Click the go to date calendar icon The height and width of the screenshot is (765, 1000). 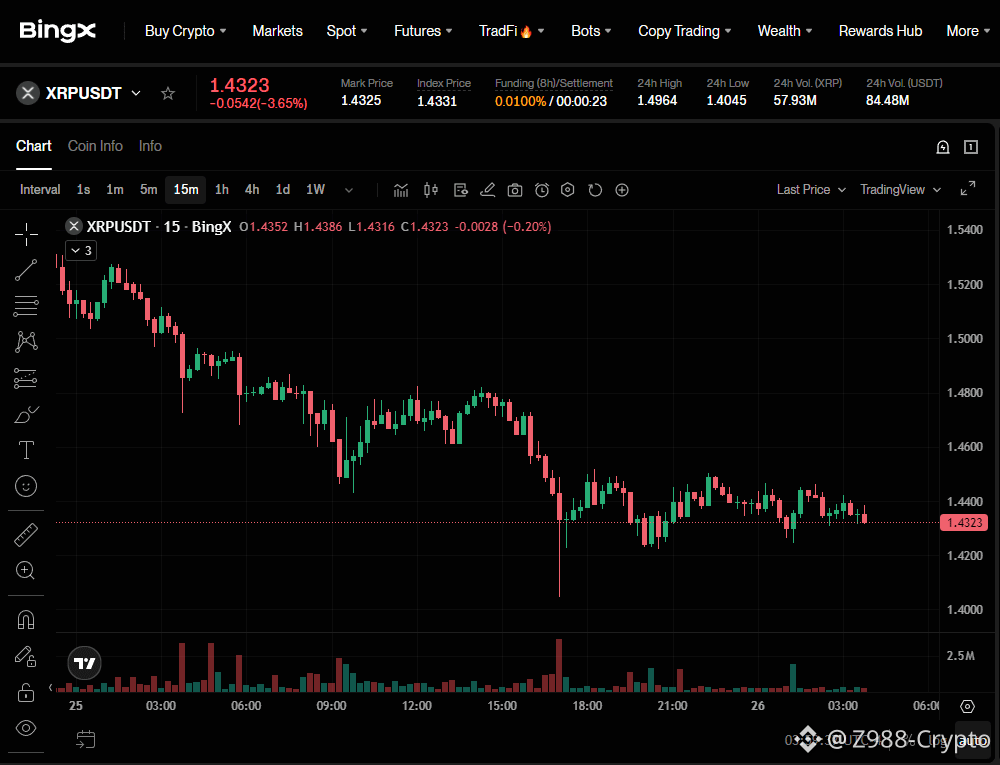[85, 740]
